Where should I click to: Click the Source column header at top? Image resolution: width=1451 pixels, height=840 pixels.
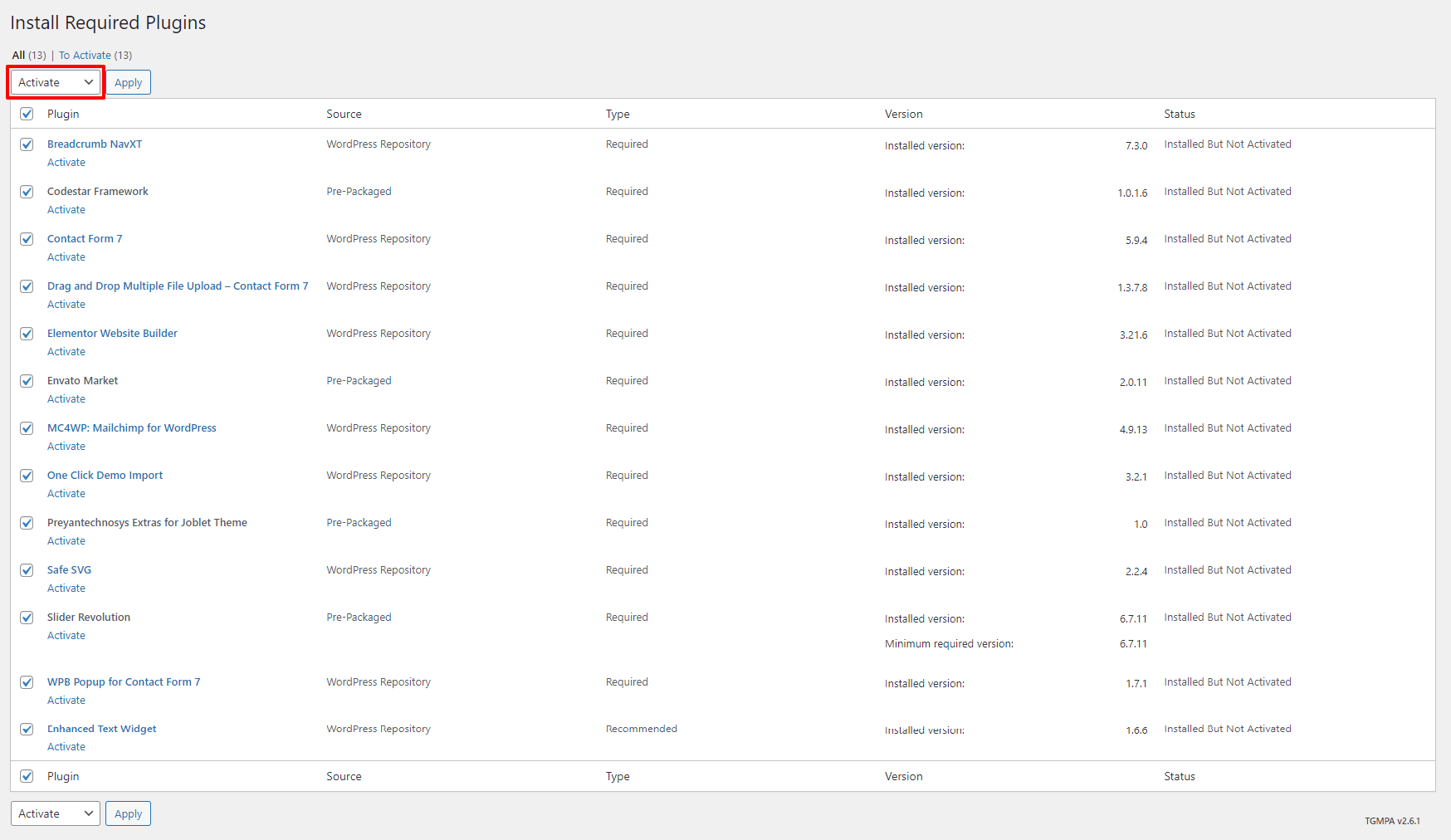point(344,114)
